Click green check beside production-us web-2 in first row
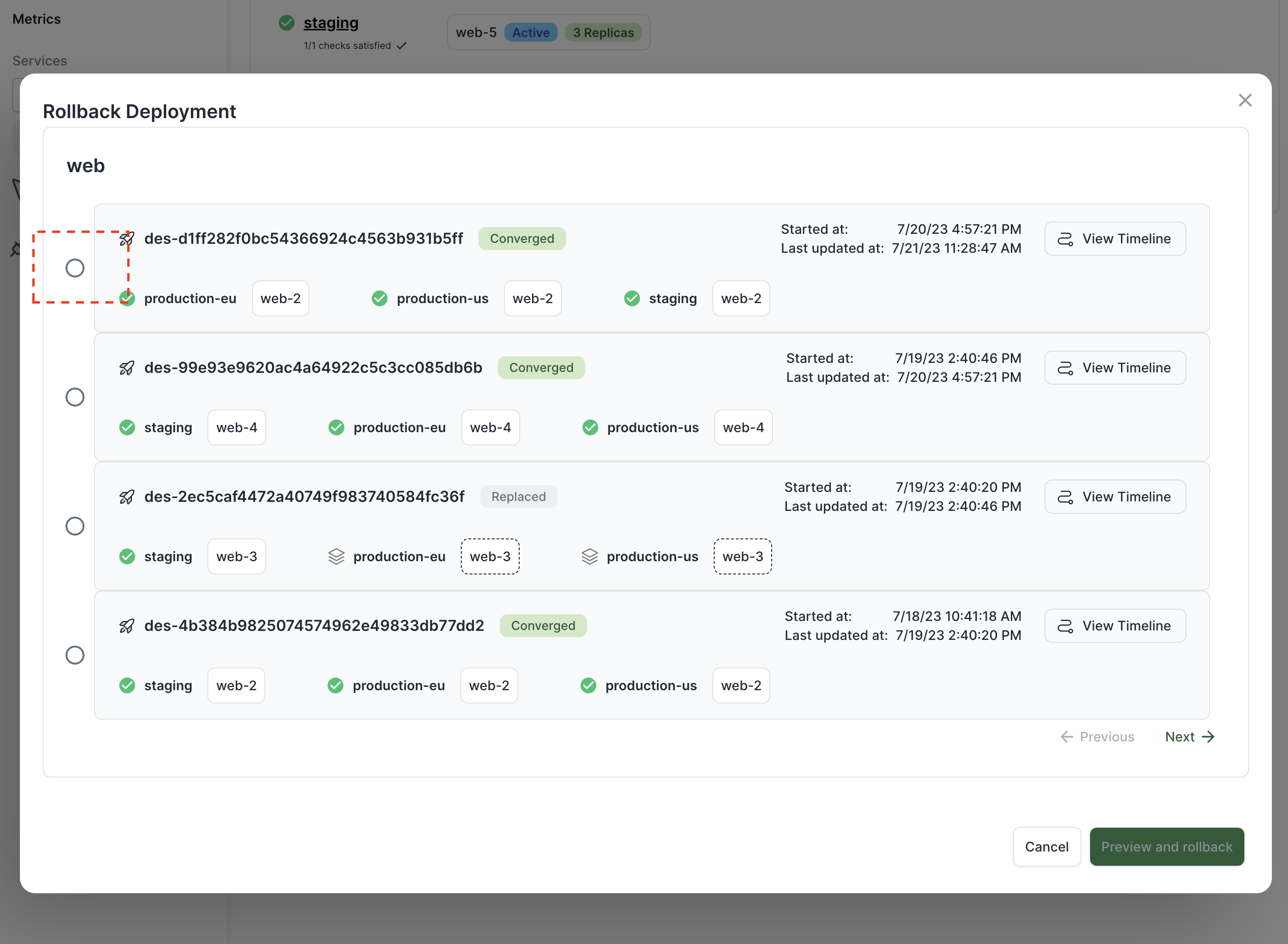This screenshot has height=944, width=1288. (x=380, y=298)
